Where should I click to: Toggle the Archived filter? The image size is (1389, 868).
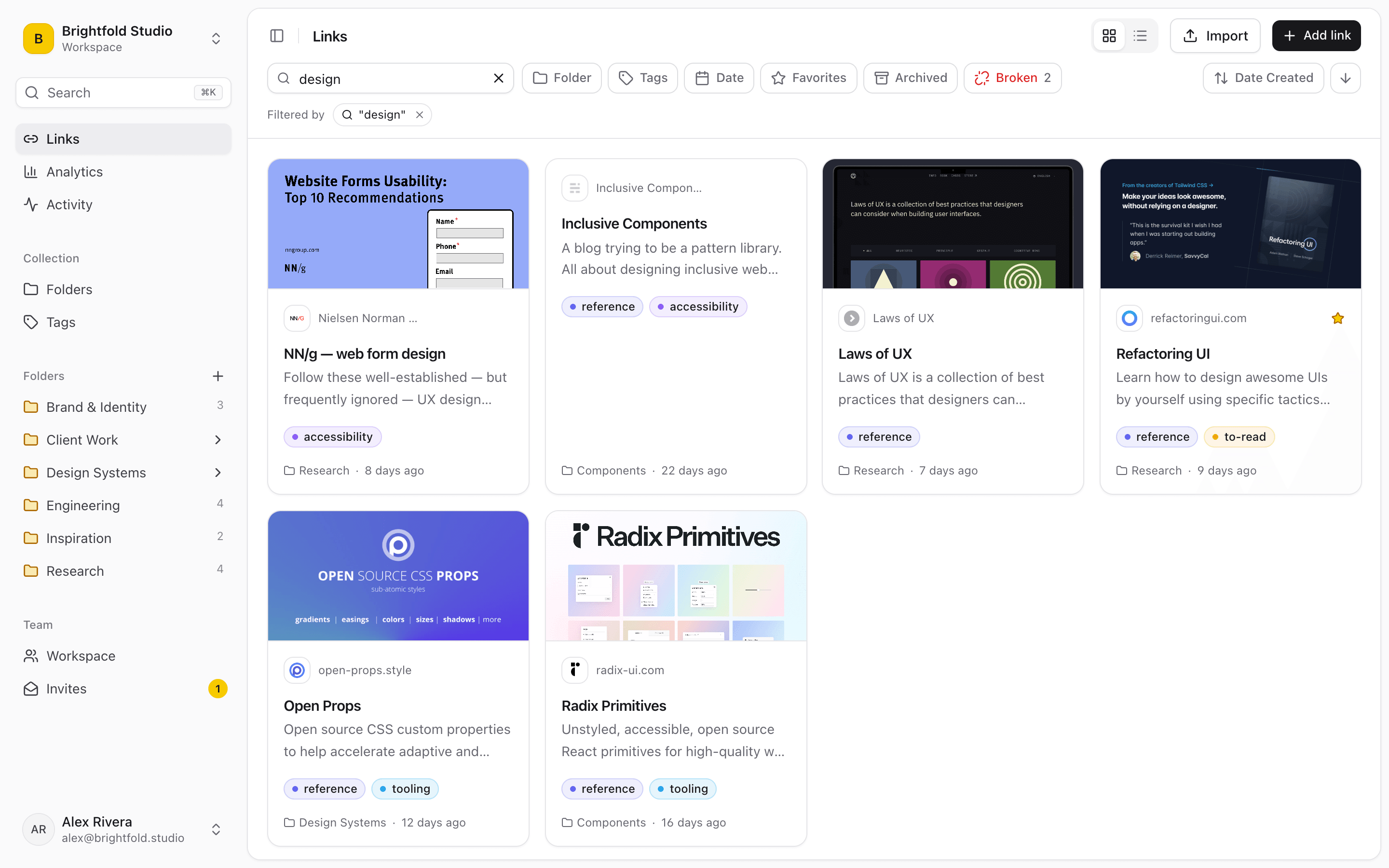click(x=910, y=78)
